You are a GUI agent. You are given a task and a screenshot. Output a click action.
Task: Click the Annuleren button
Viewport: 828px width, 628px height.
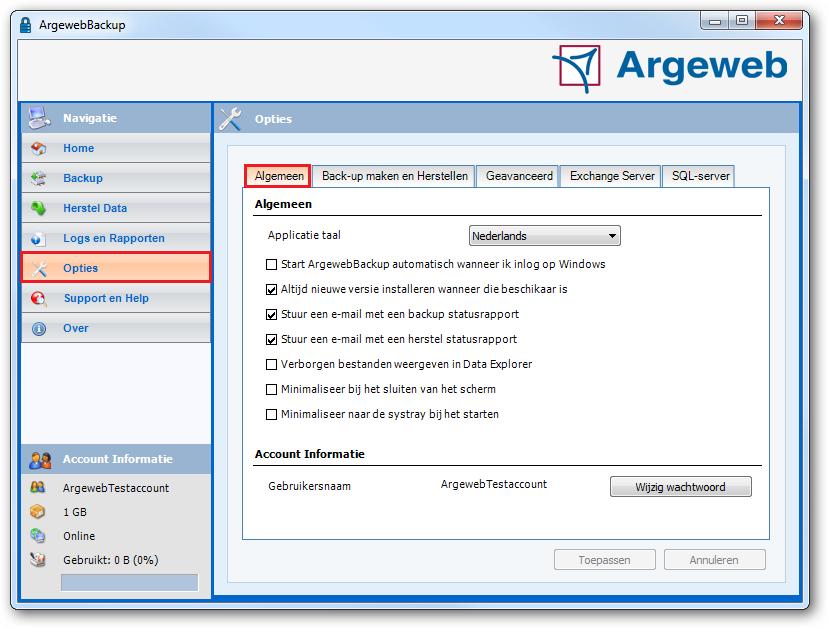click(714, 560)
